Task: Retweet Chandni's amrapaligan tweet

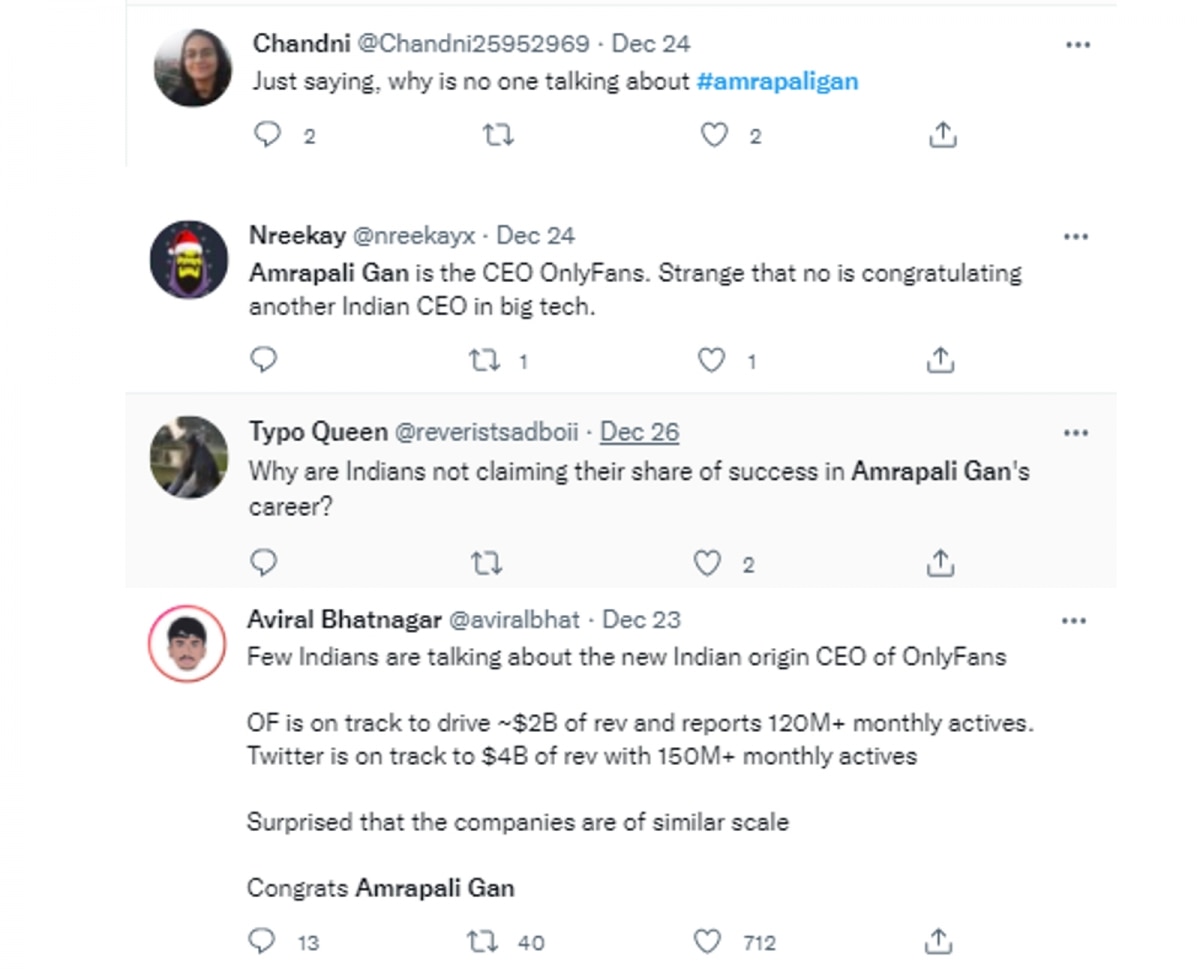Action: (x=498, y=135)
